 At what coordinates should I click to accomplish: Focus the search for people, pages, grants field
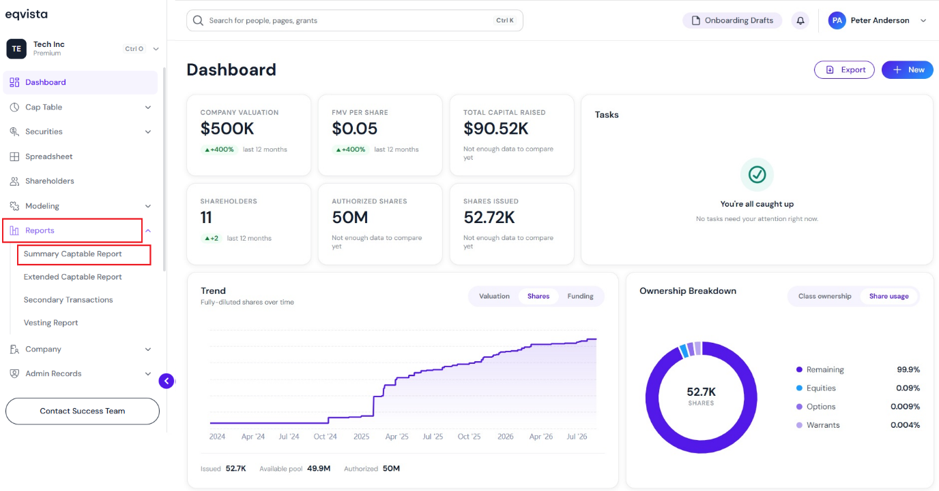tap(355, 20)
